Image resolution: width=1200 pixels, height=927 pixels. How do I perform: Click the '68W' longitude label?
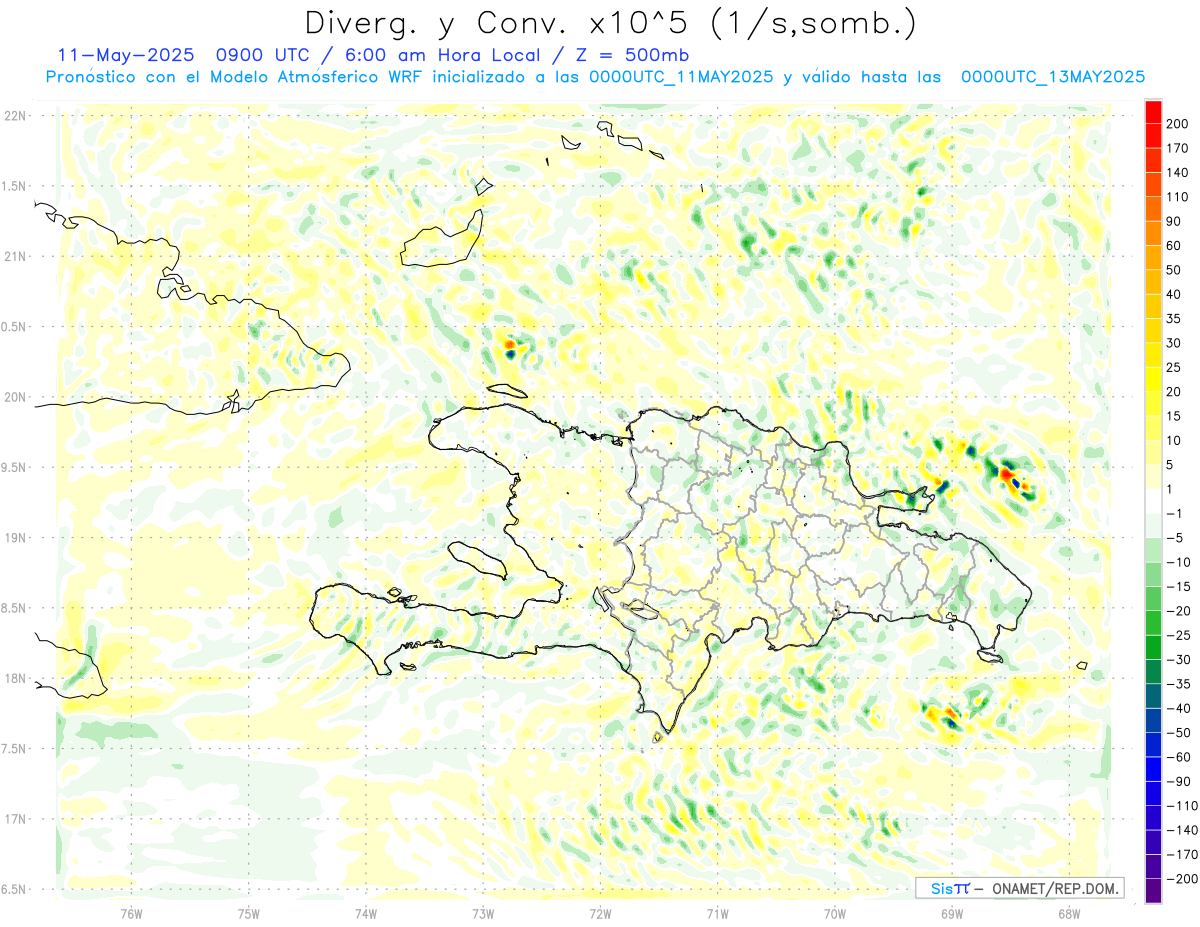(1068, 913)
